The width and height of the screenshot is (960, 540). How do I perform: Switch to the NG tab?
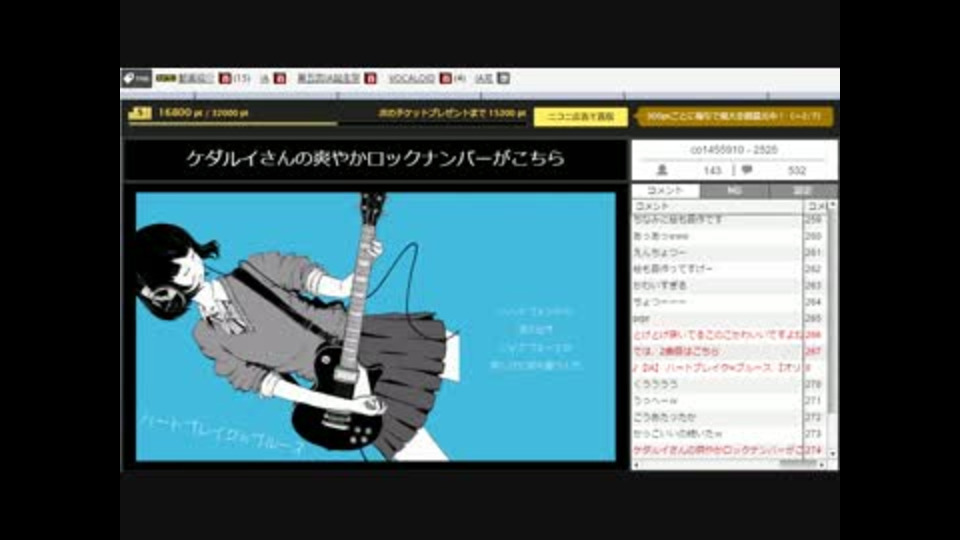(x=734, y=190)
